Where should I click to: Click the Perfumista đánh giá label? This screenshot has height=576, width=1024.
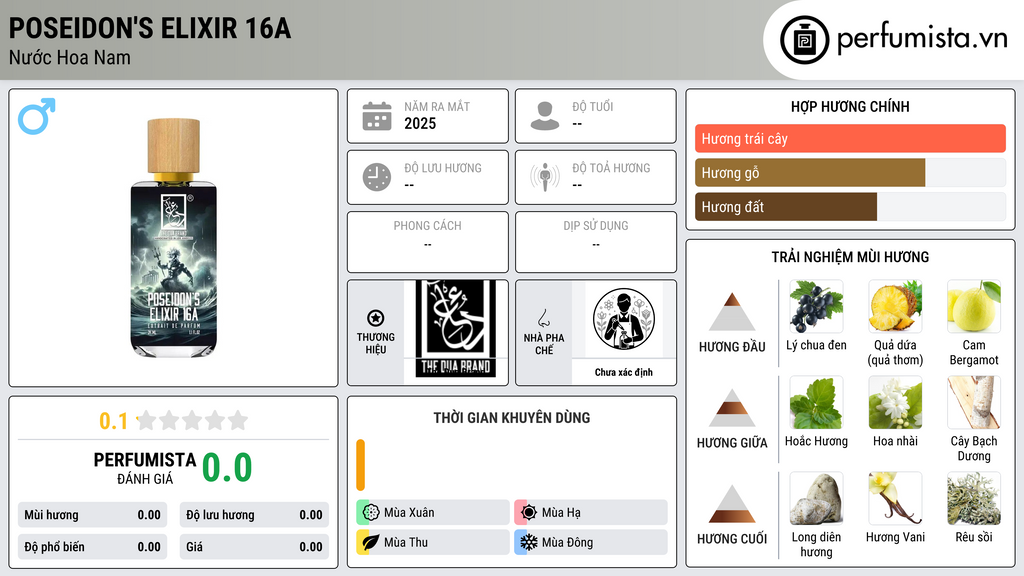[145, 468]
